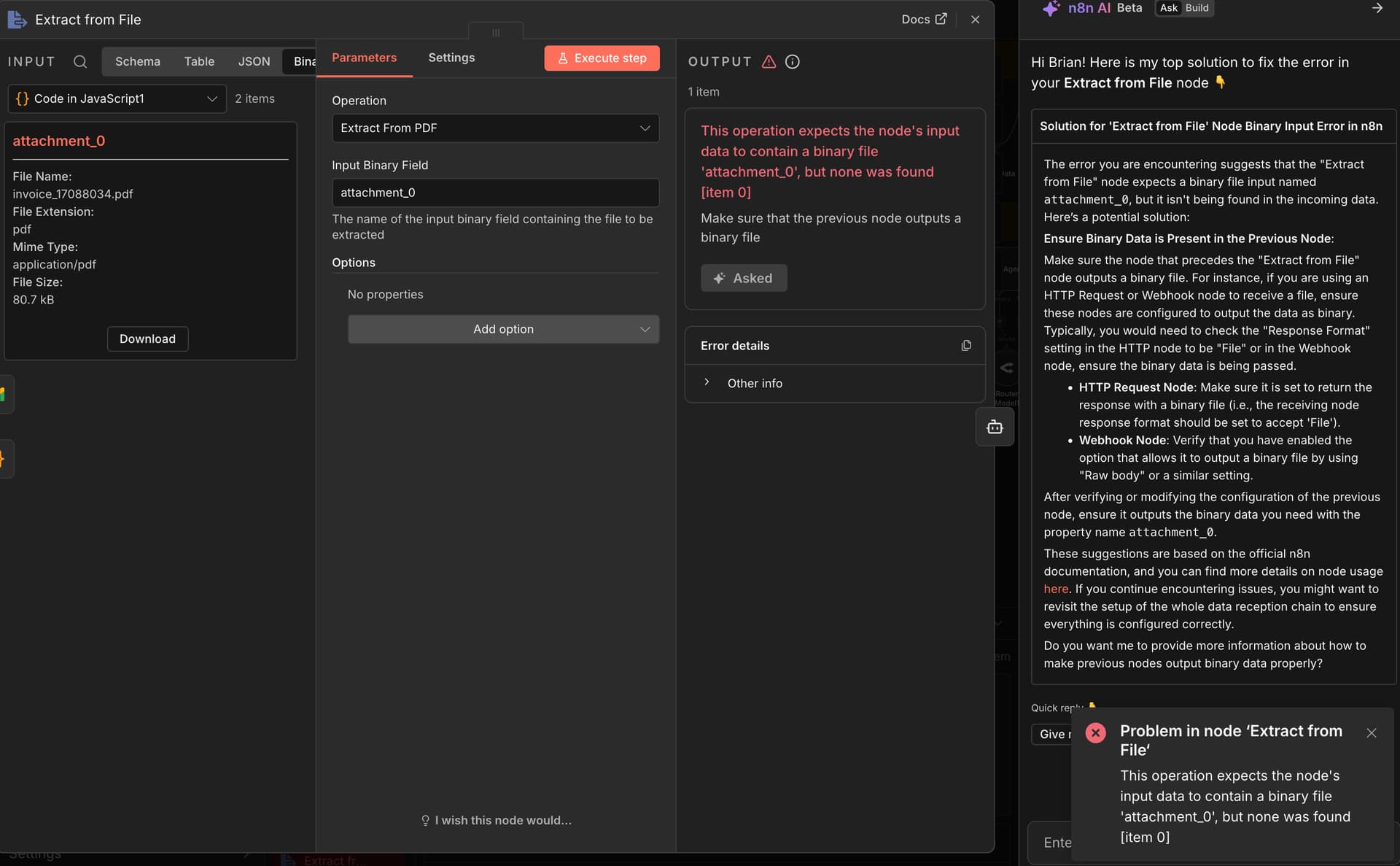
Task: Click the output info circle icon
Action: (792, 62)
